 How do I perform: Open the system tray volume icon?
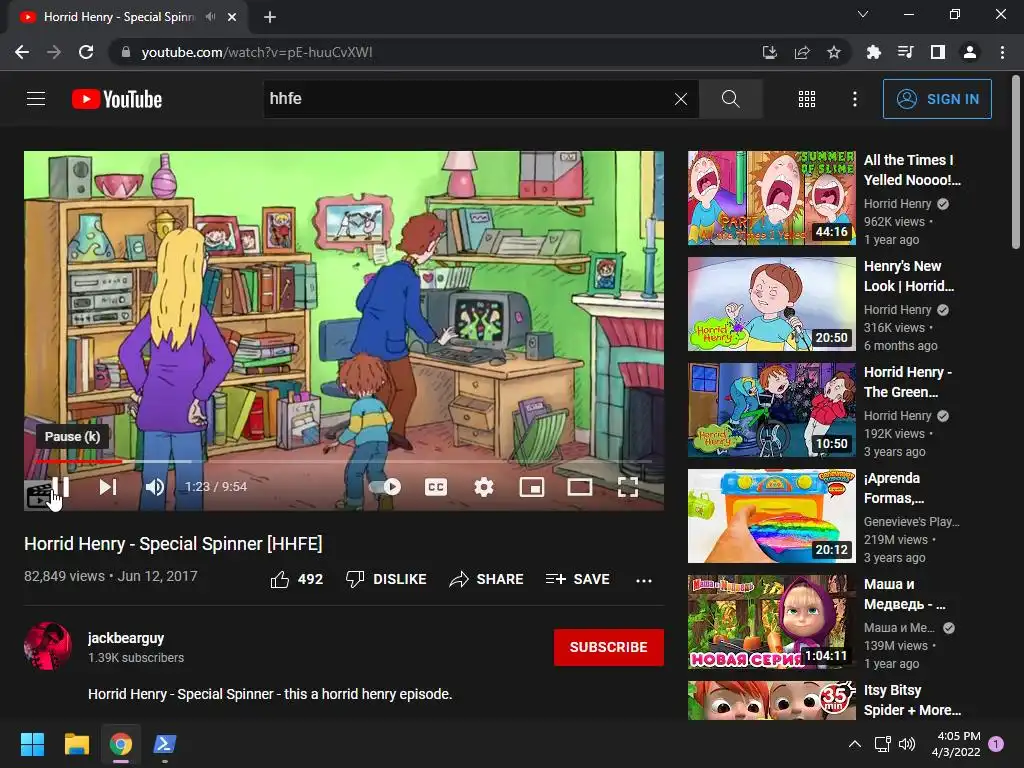click(906, 744)
